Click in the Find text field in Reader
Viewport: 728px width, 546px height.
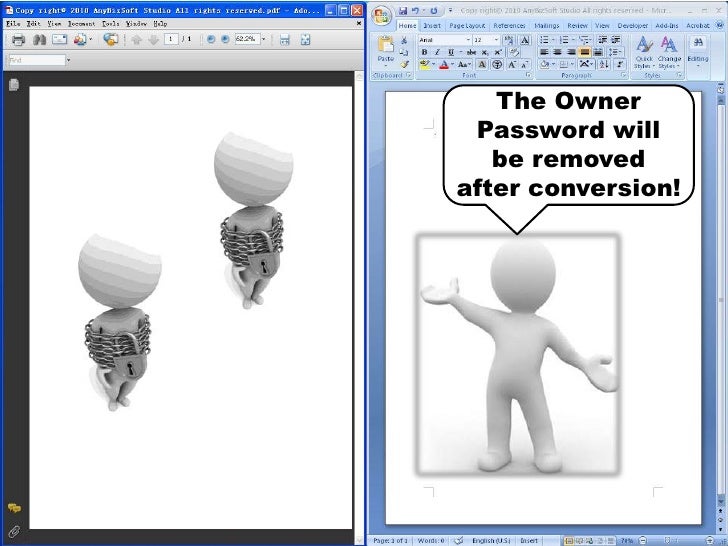click(35, 60)
